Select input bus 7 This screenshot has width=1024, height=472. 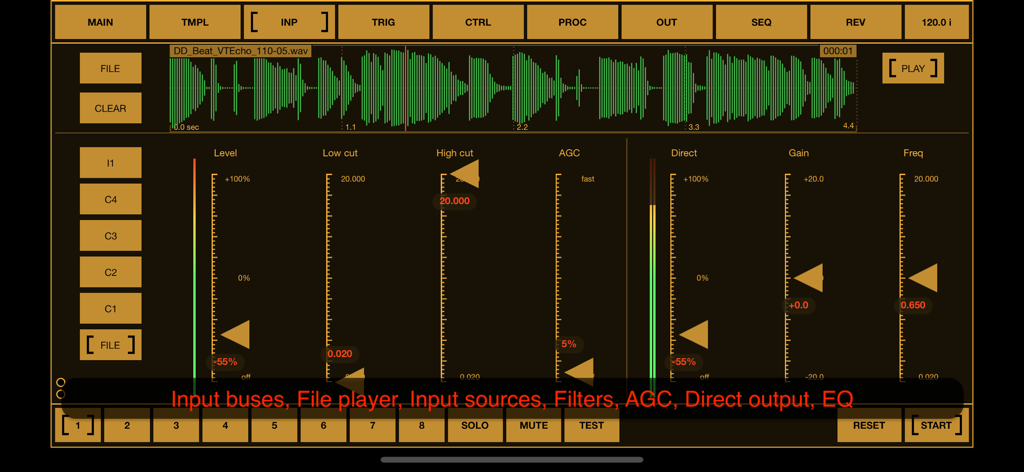pos(373,426)
